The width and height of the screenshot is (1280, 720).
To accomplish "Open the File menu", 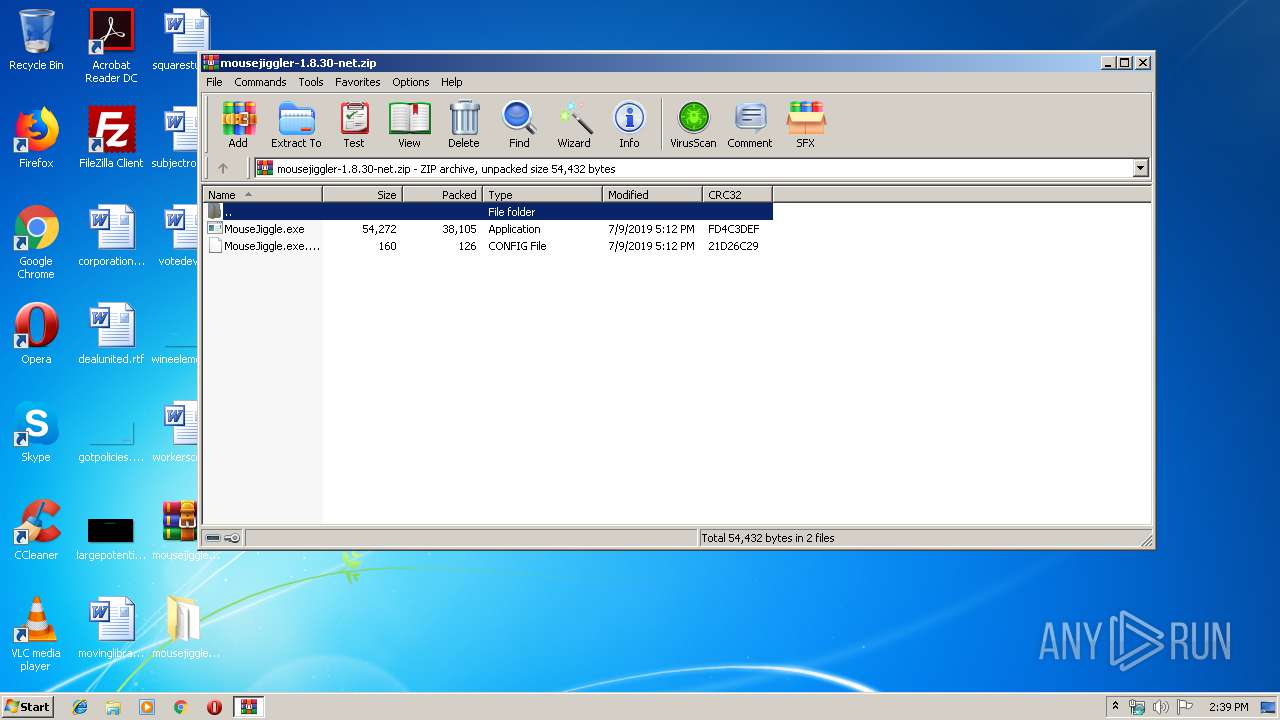I will (x=214, y=82).
